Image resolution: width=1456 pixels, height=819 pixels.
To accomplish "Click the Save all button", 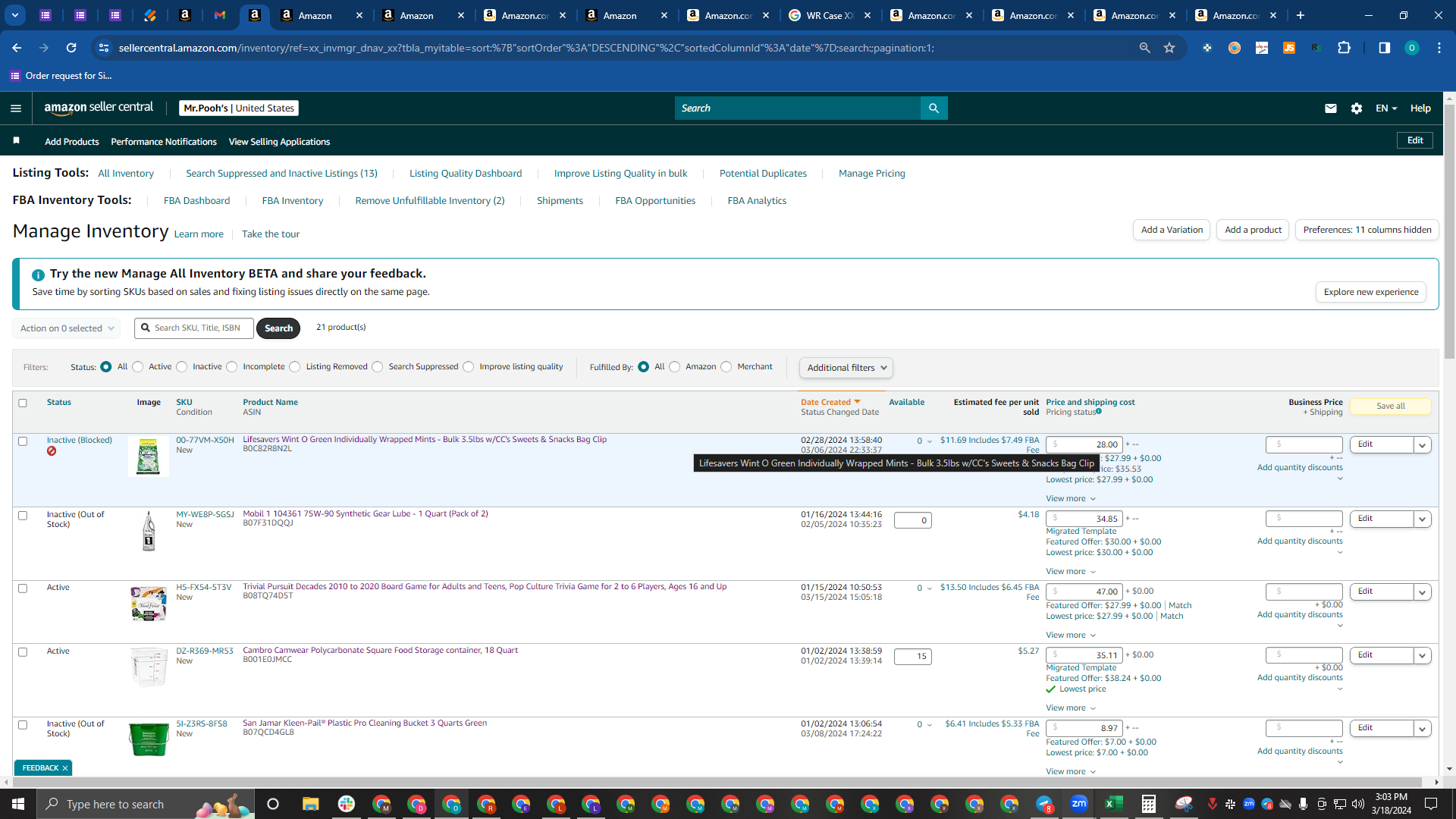I will [1391, 406].
